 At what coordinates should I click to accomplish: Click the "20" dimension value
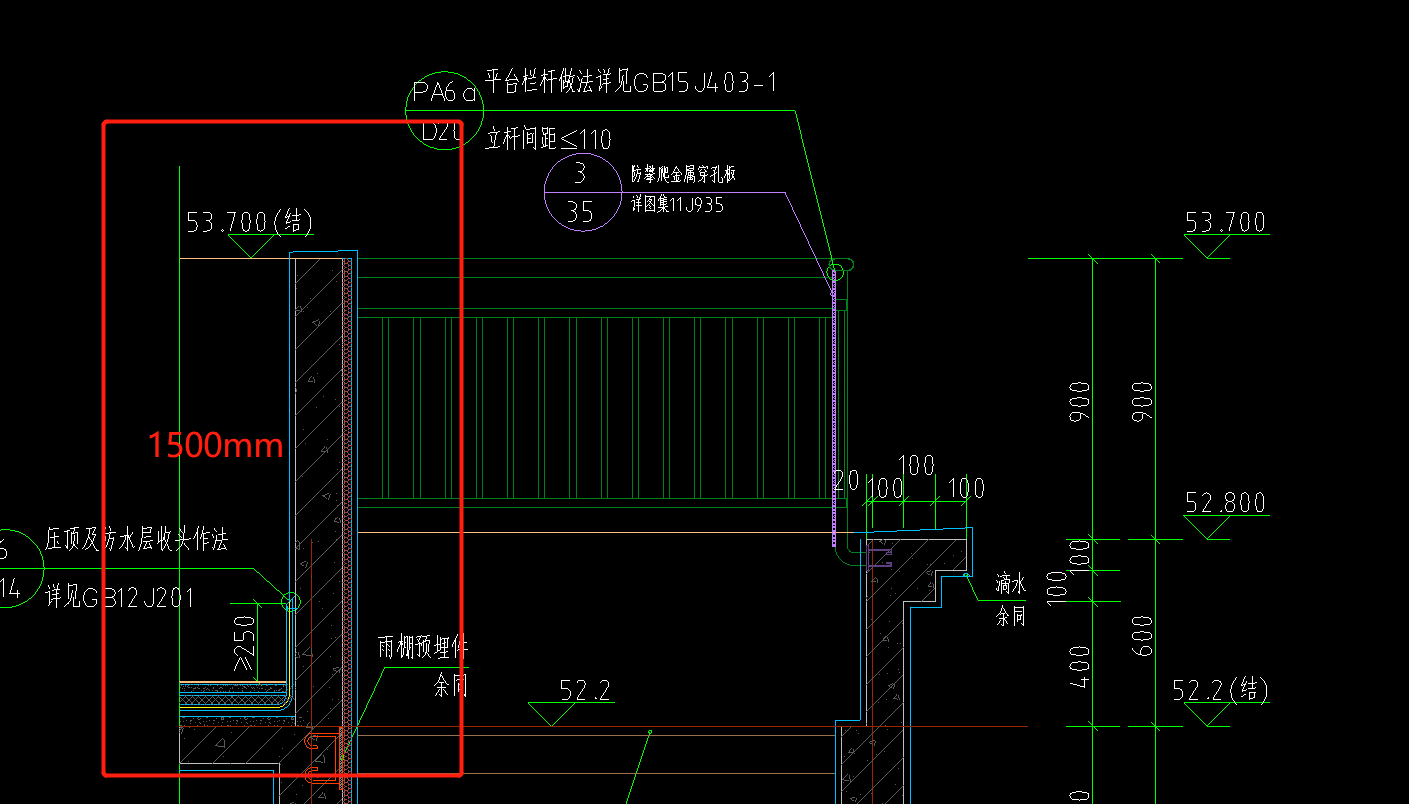click(847, 480)
